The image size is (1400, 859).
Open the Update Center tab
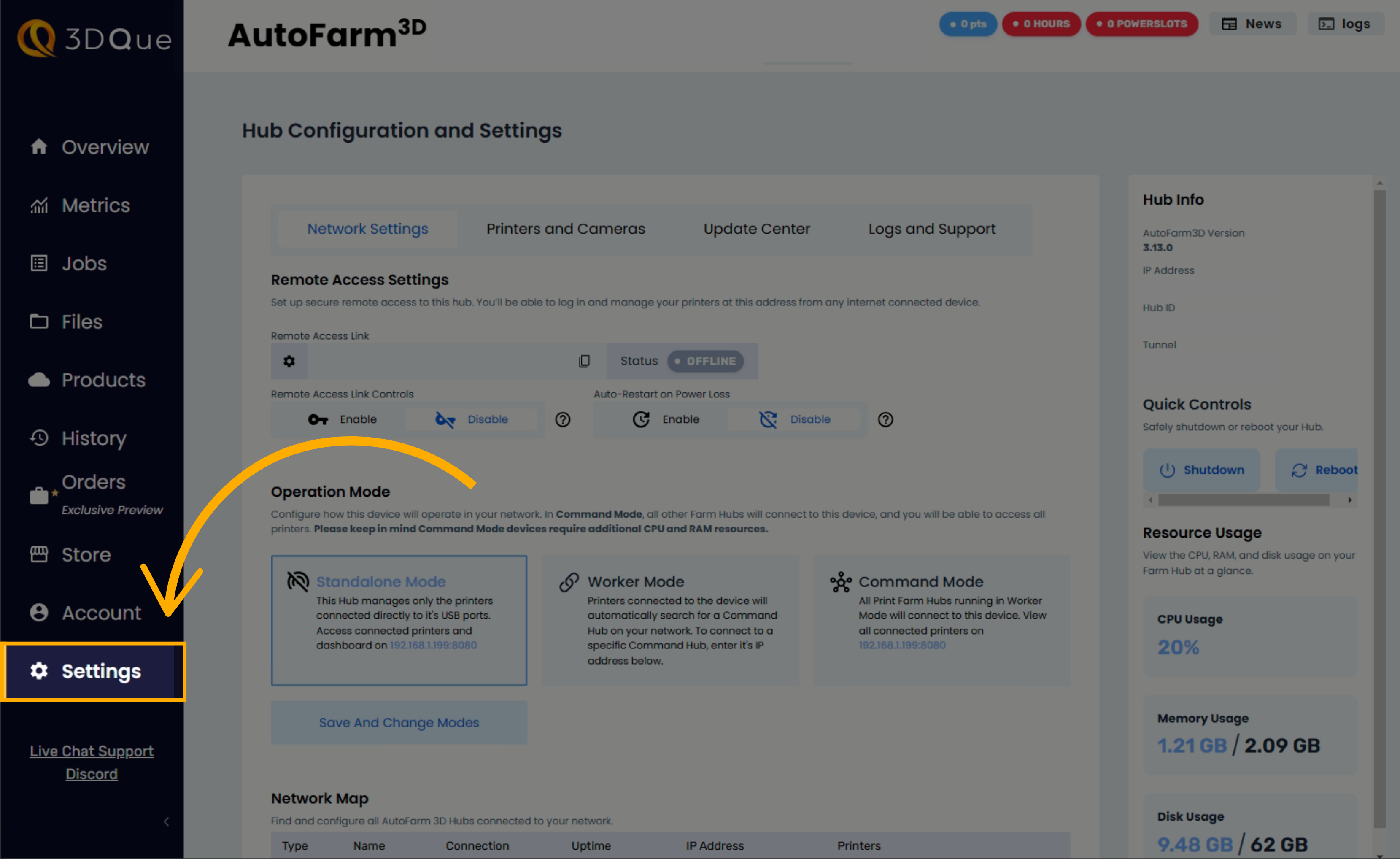coord(756,229)
